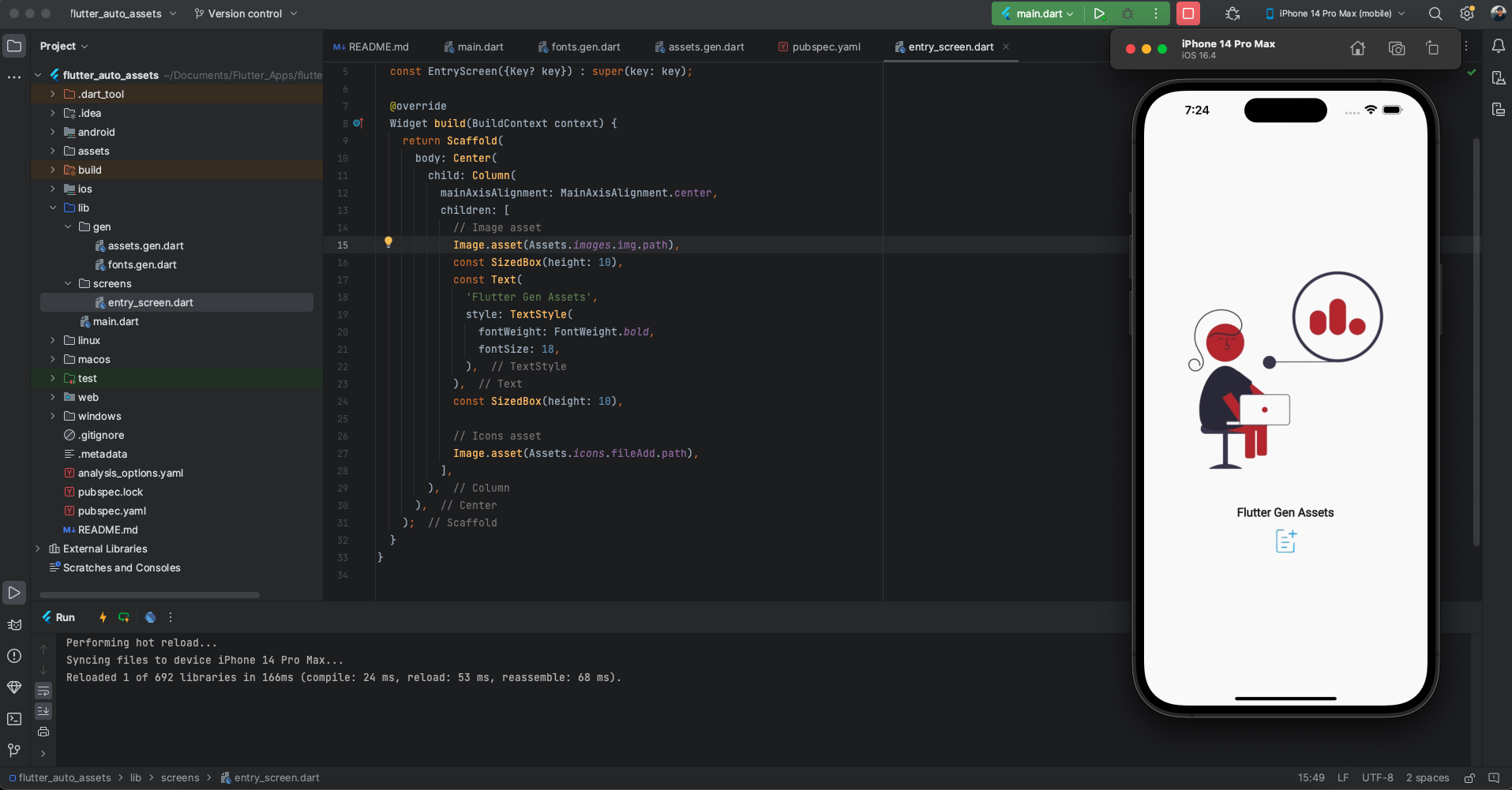Open the Git tool window
This screenshot has width=1512, height=790.
pyautogui.click(x=13, y=751)
